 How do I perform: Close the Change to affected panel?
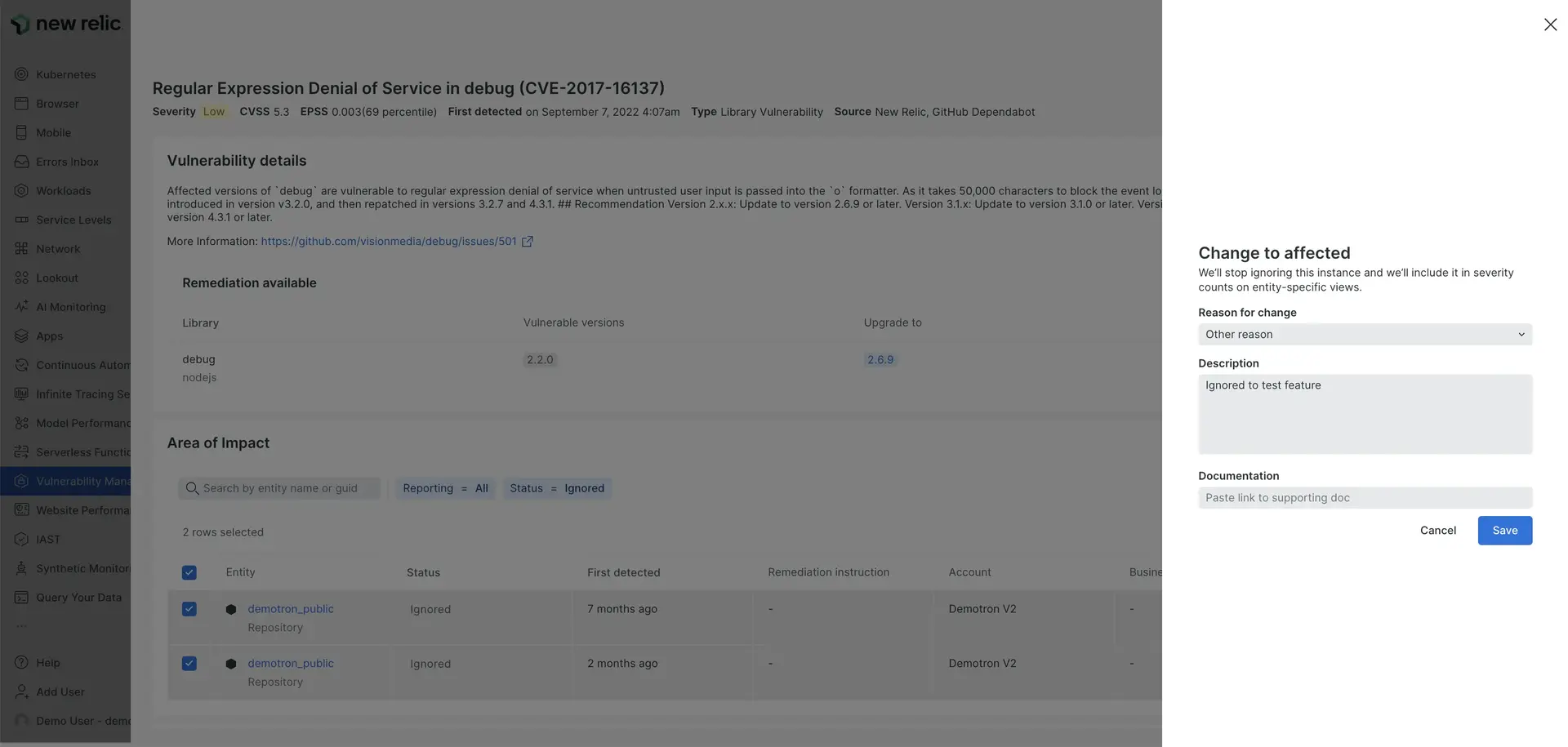click(1550, 24)
